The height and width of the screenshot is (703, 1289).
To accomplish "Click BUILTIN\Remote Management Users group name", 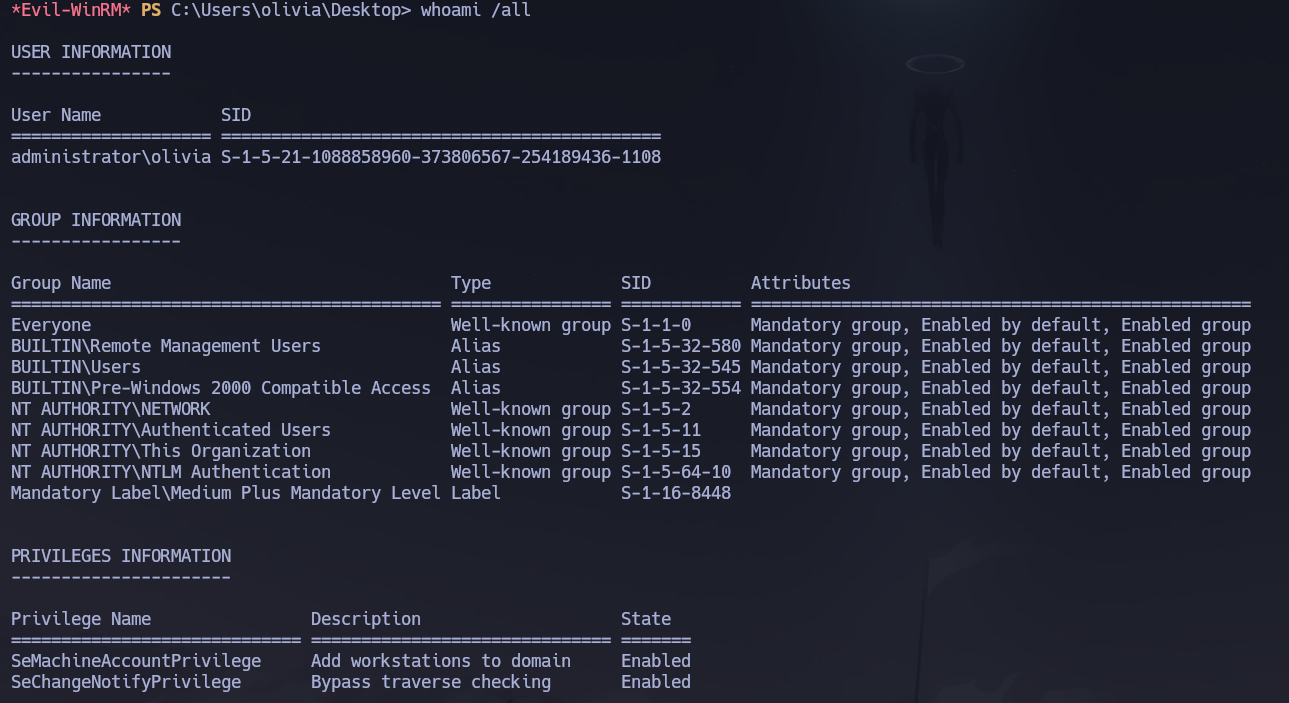I will click(x=165, y=345).
